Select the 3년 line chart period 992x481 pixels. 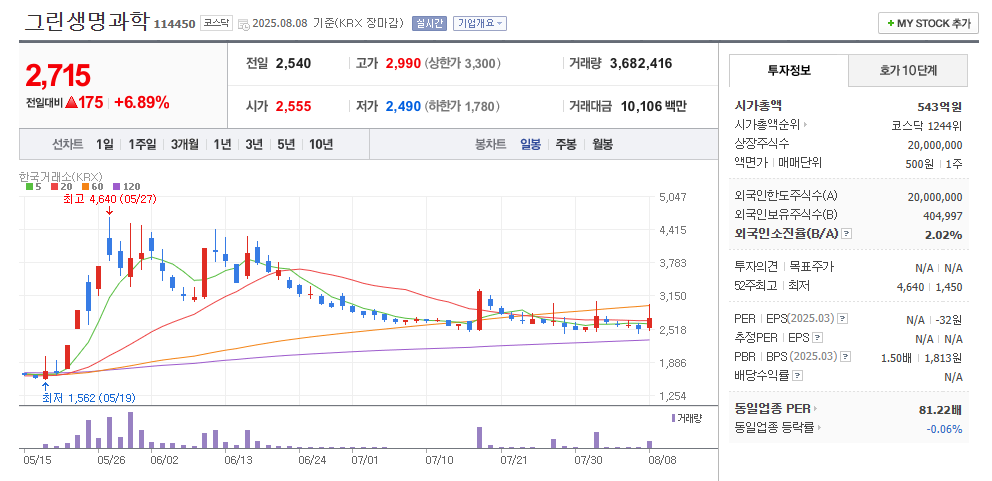click(x=254, y=144)
